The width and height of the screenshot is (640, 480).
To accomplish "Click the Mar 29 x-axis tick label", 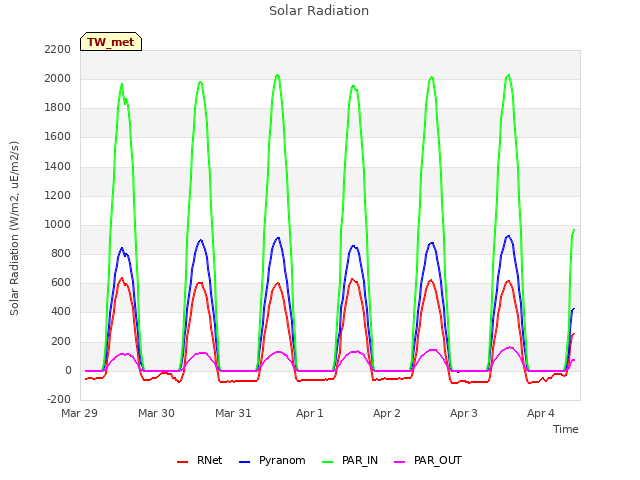I will coord(80,413).
